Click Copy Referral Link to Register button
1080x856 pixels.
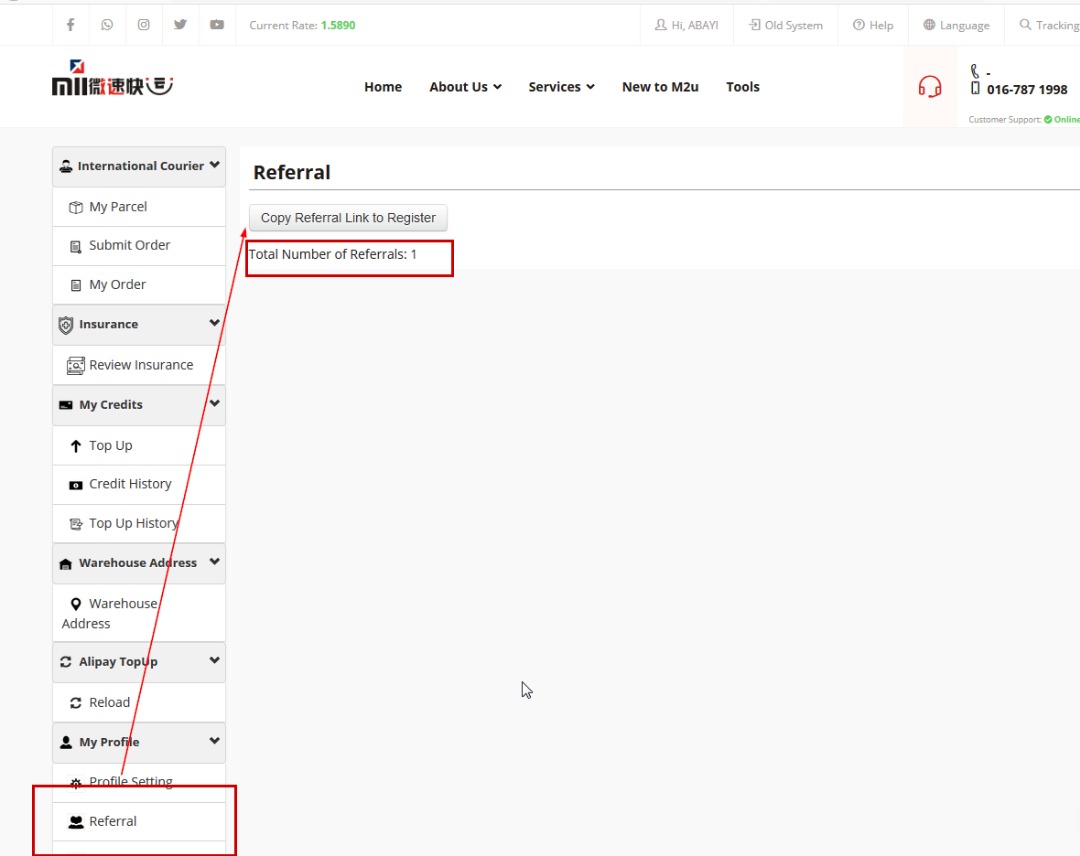(x=348, y=218)
